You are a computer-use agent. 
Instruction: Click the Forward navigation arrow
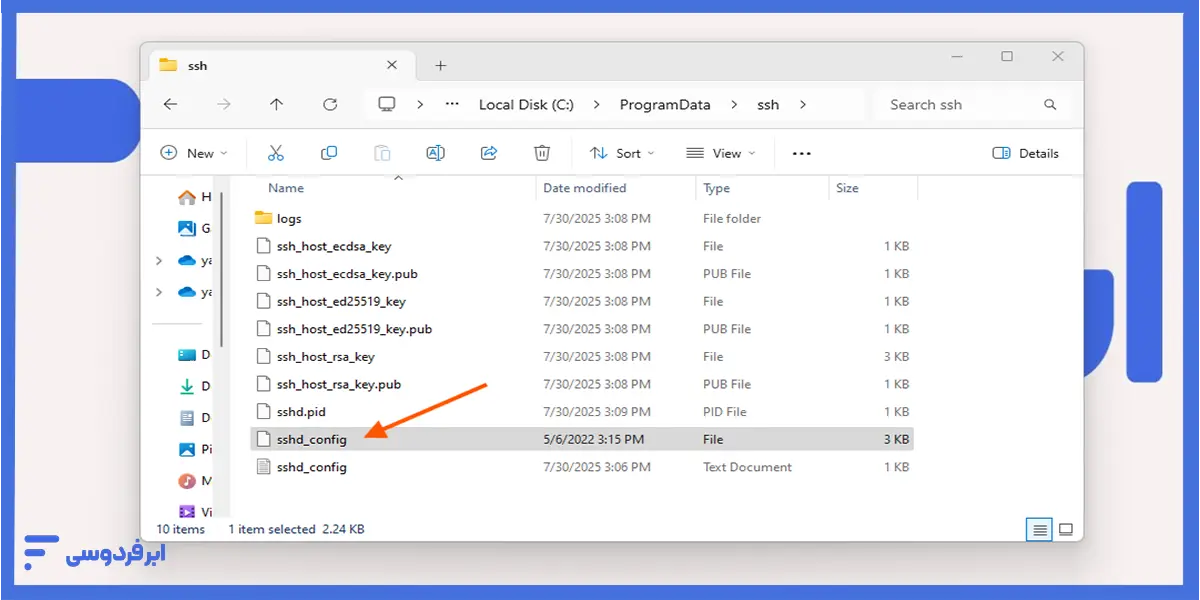pos(224,104)
